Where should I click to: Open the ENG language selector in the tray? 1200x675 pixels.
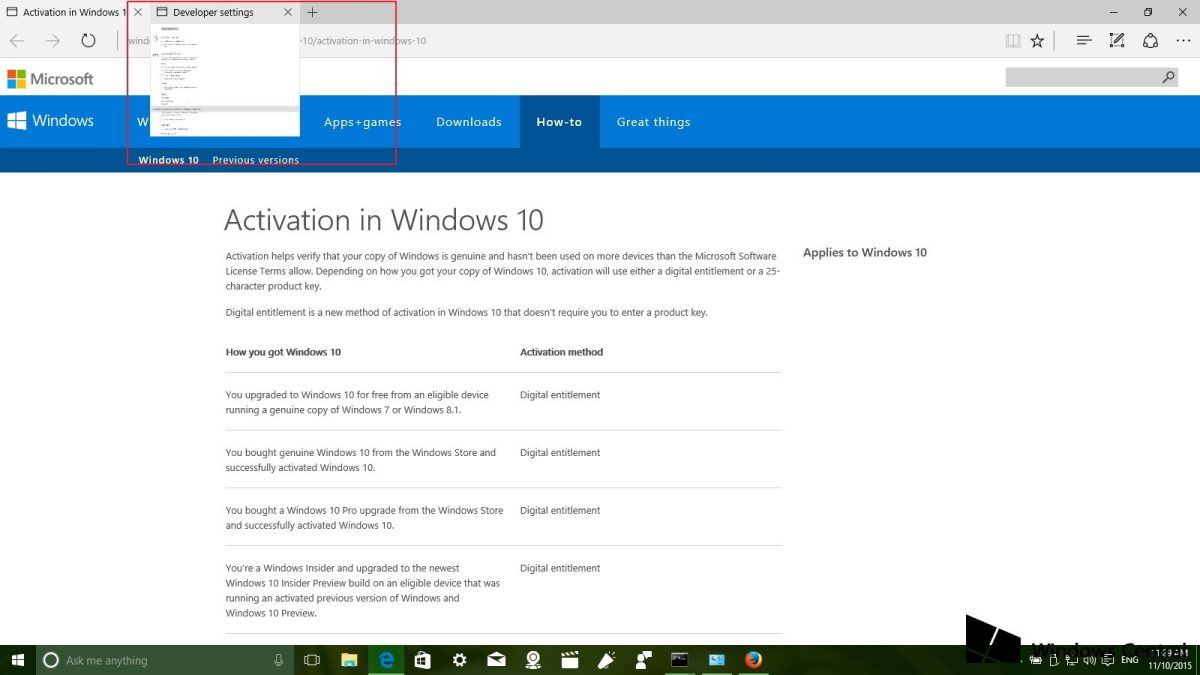(1129, 660)
